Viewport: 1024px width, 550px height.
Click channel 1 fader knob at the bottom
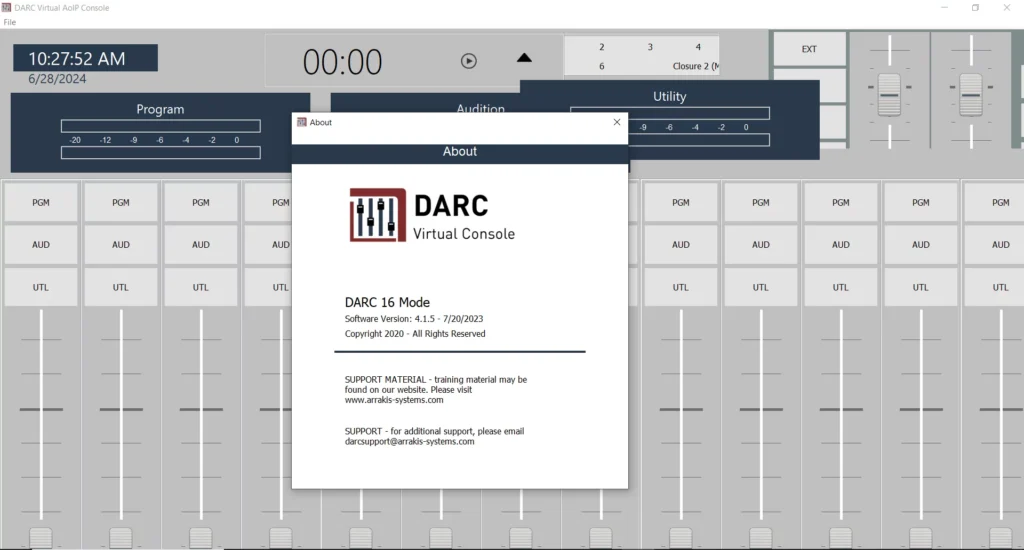tap(40, 538)
